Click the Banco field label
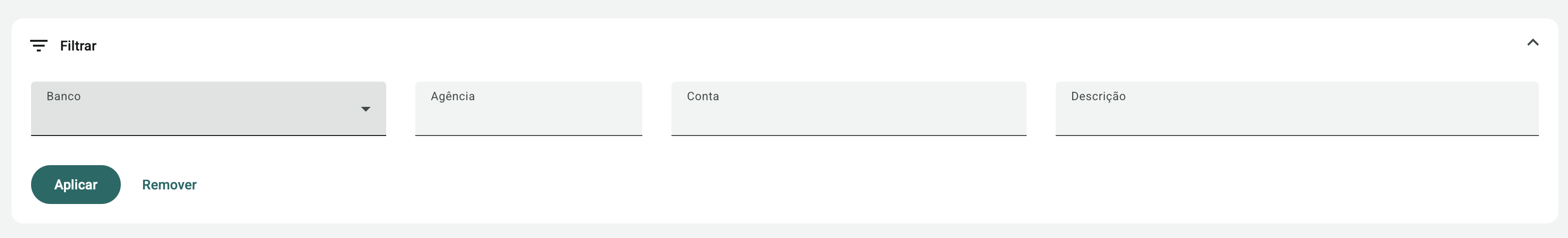Viewport: 1568px width, 238px height. [63, 96]
